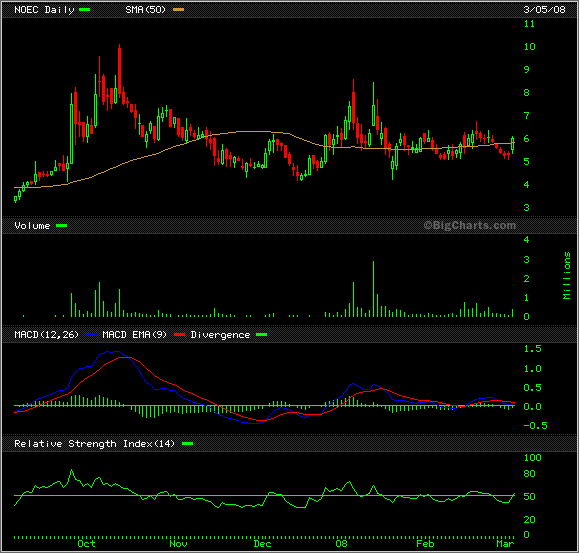The width and height of the screenshot is (579, 553).
Task: Click the 08 year label on time axis
Action: pos(342,543)
